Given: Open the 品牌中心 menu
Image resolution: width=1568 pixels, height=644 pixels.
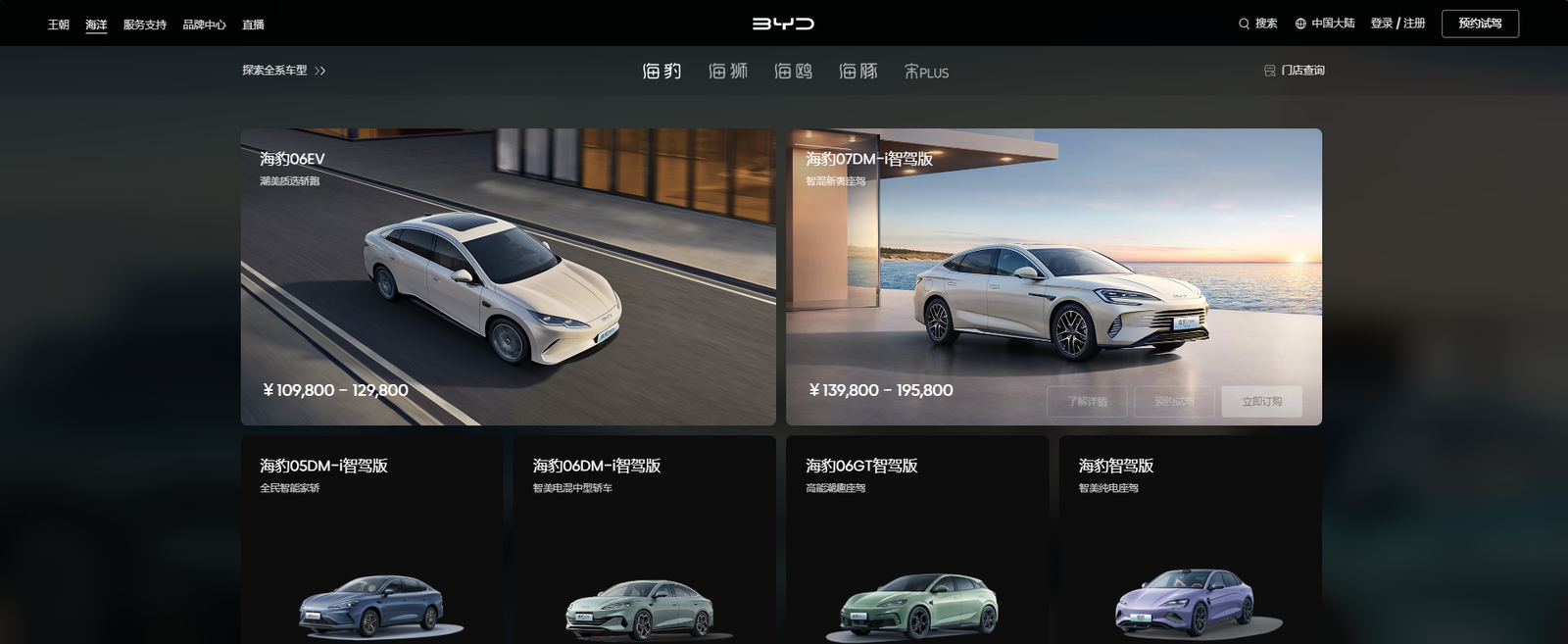Looking at the screenshot, I should click(x=204, y=25).
